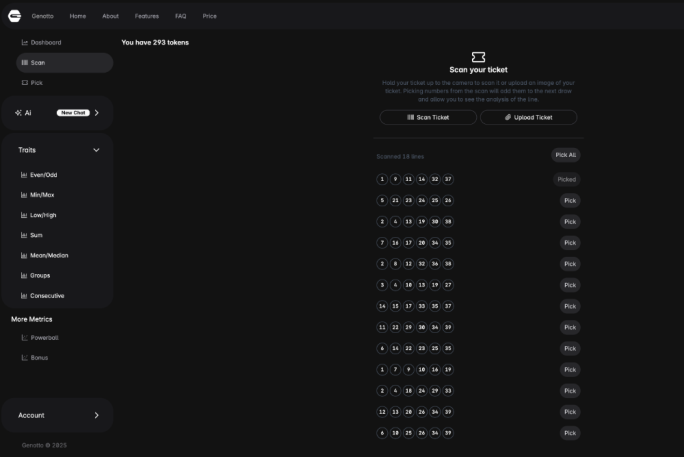Click number ball 27 in line 3 4 10 13 19 27
This screenshot has width=684, height=457.
(448, 285)
